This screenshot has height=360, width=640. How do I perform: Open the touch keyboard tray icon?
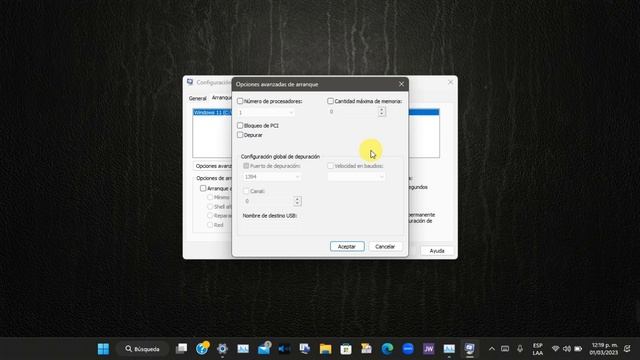click(x=505, y=349)
